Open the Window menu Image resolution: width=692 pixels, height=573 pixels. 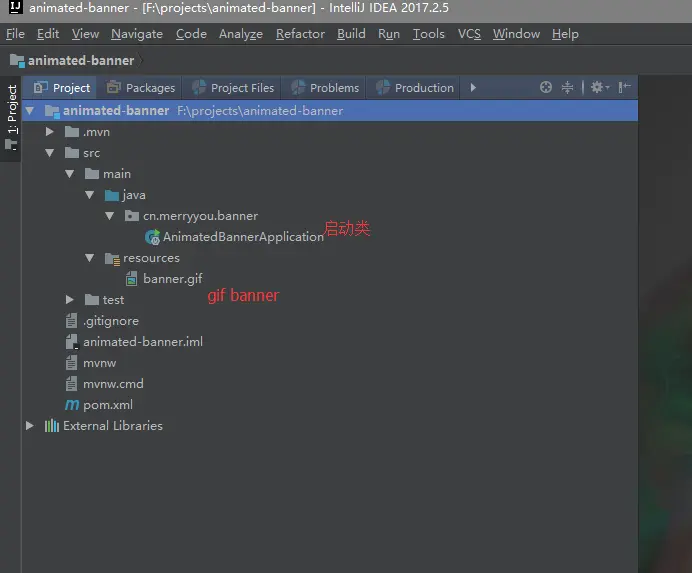tap(516, 34)
